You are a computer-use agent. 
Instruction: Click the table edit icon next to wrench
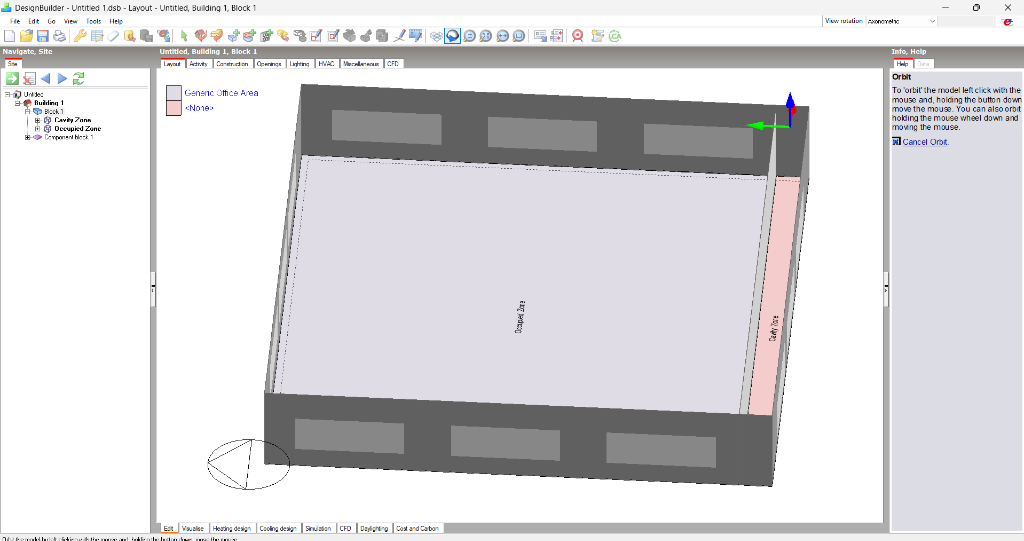pos(97,36)
